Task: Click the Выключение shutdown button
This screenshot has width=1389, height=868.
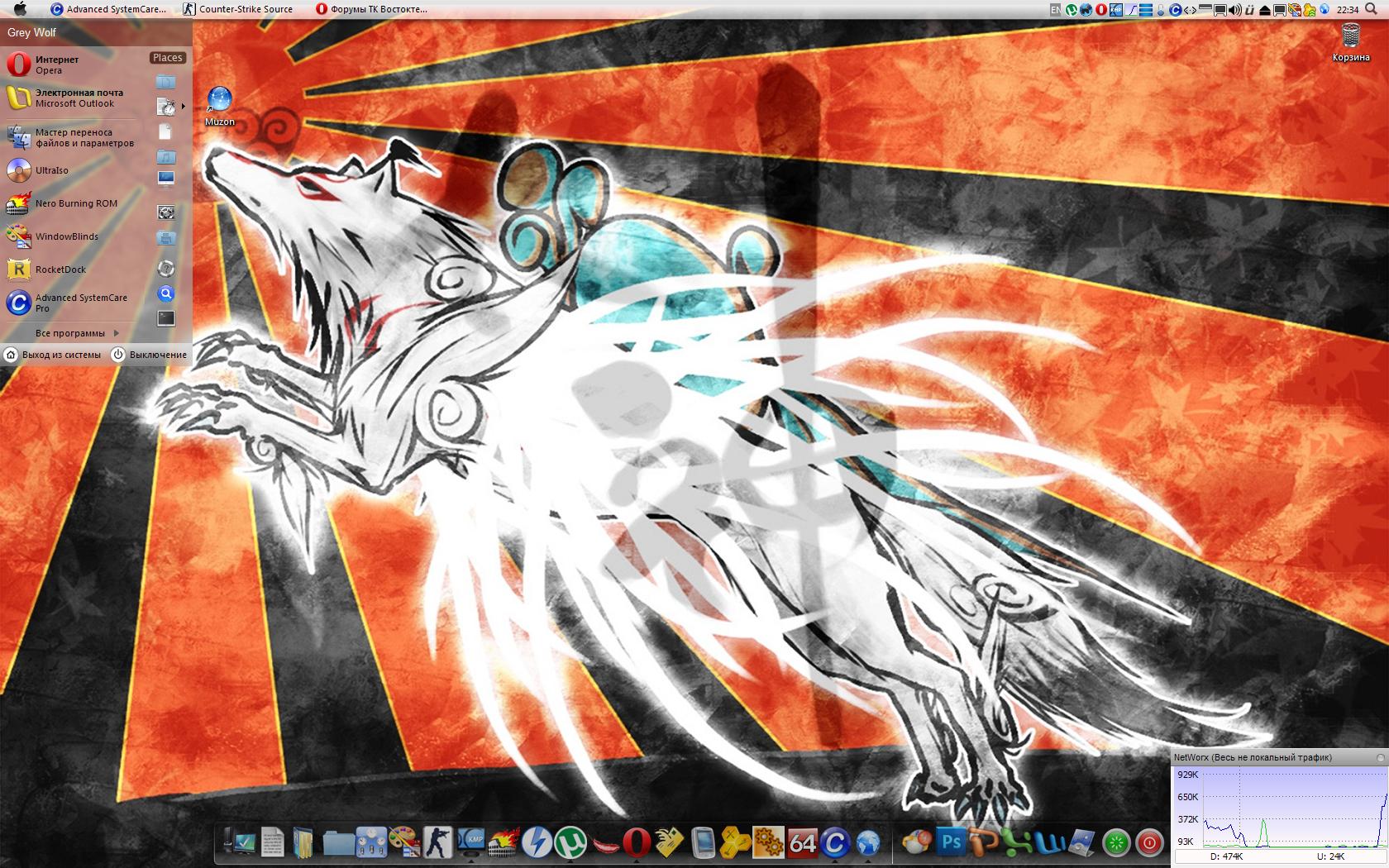Action: [150, 355]
